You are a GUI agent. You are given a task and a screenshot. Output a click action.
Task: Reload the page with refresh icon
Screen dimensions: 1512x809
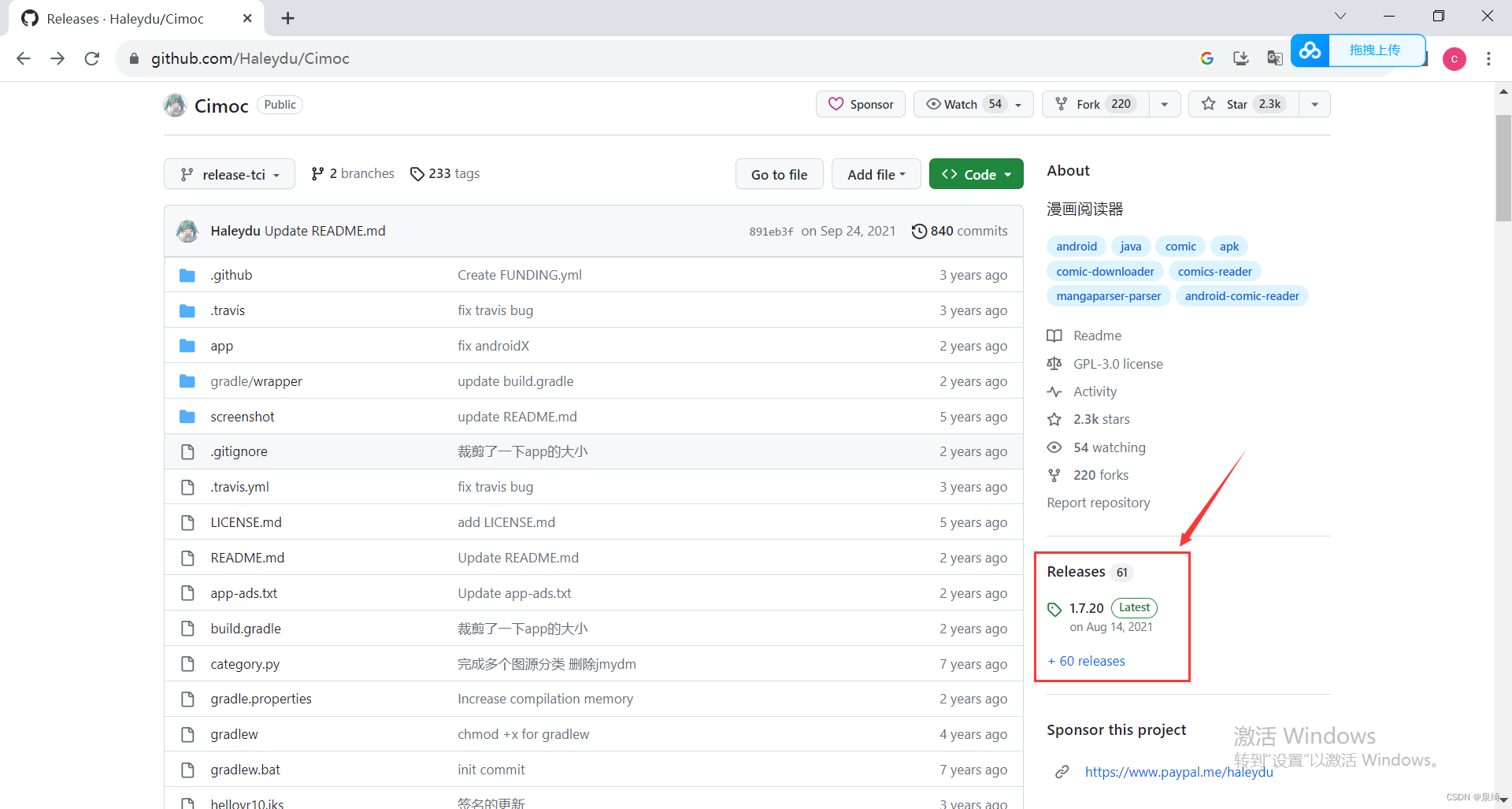coord(92,58)
